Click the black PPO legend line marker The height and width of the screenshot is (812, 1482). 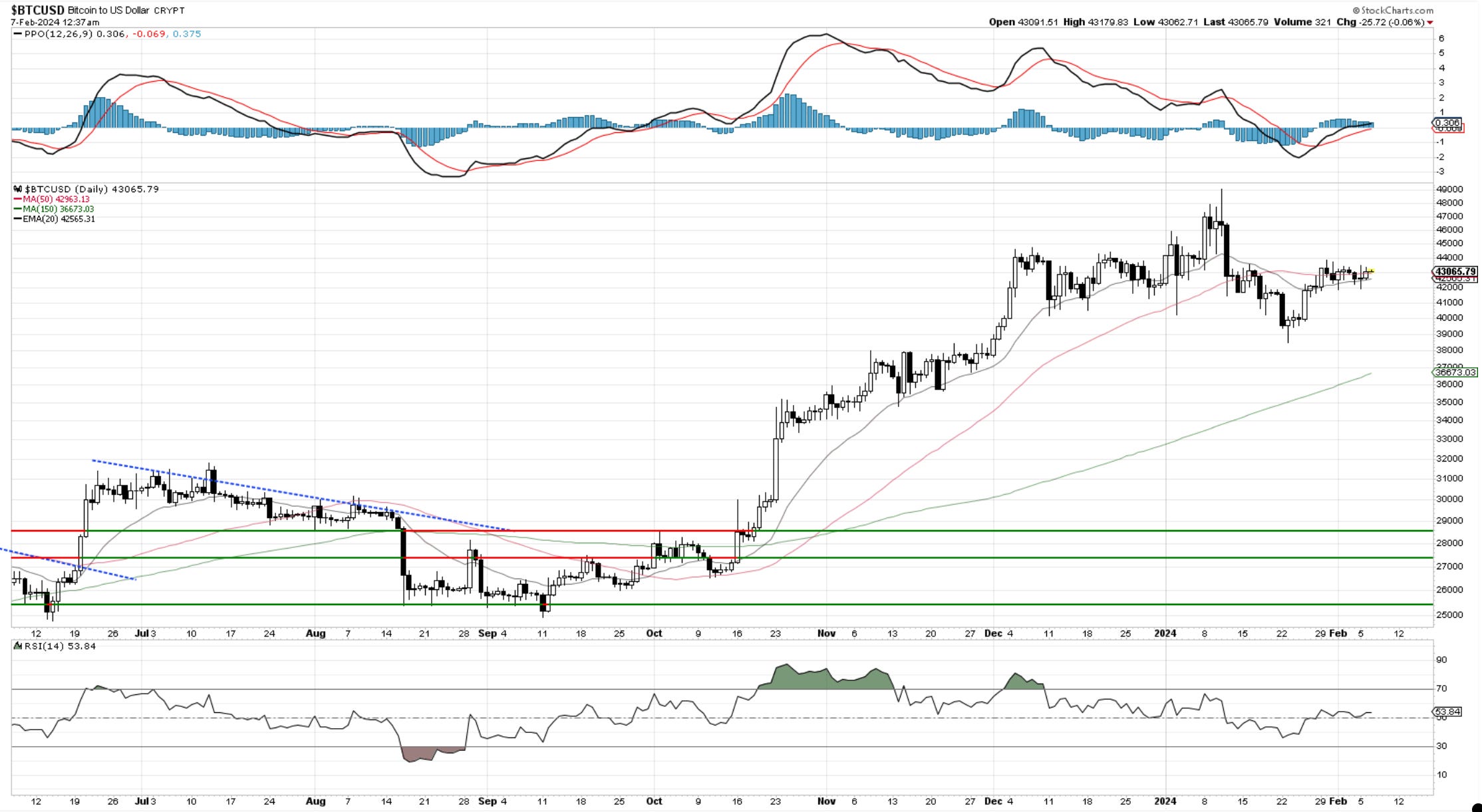click(x=17, y=34)
